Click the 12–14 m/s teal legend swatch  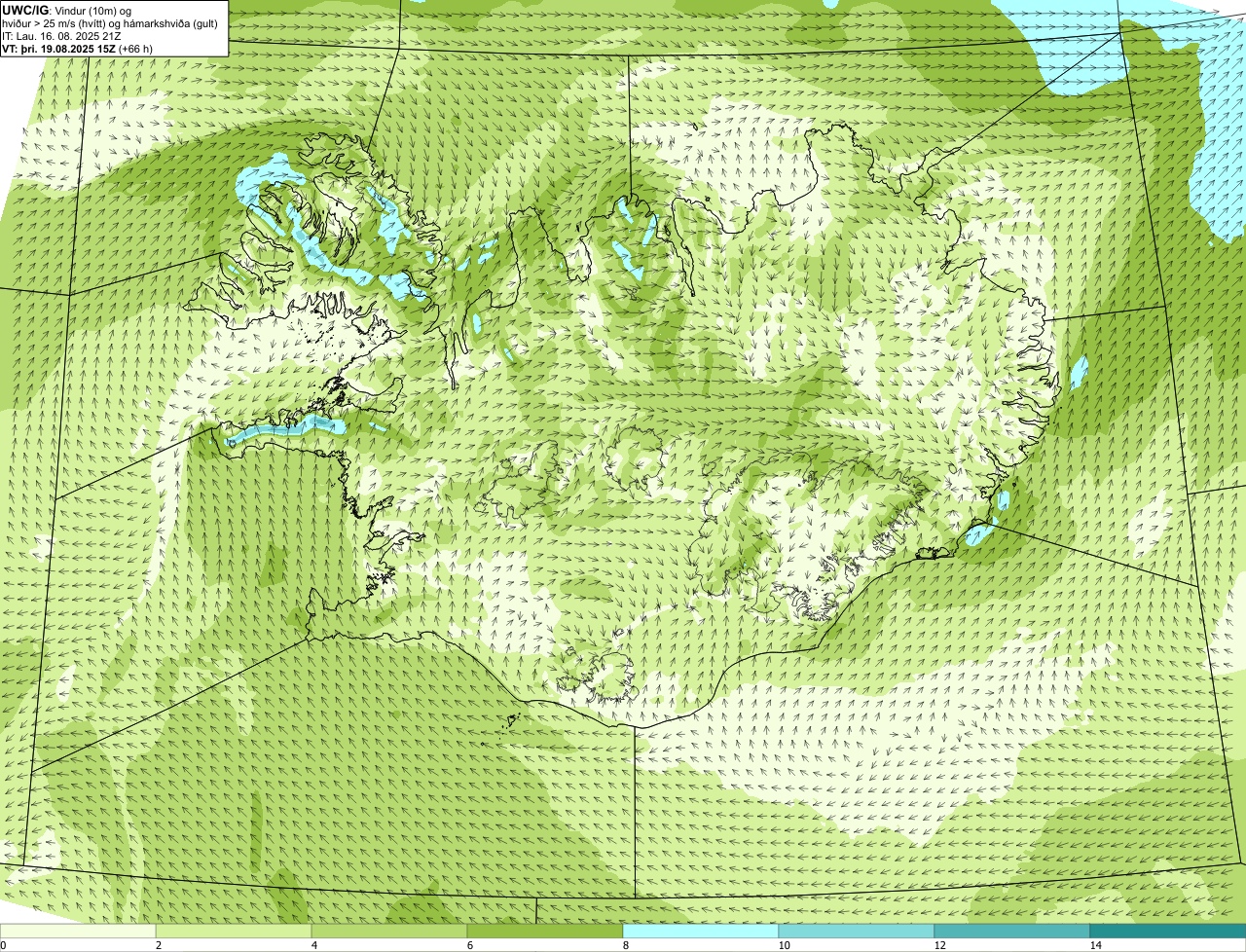[x=1012, y=932]
